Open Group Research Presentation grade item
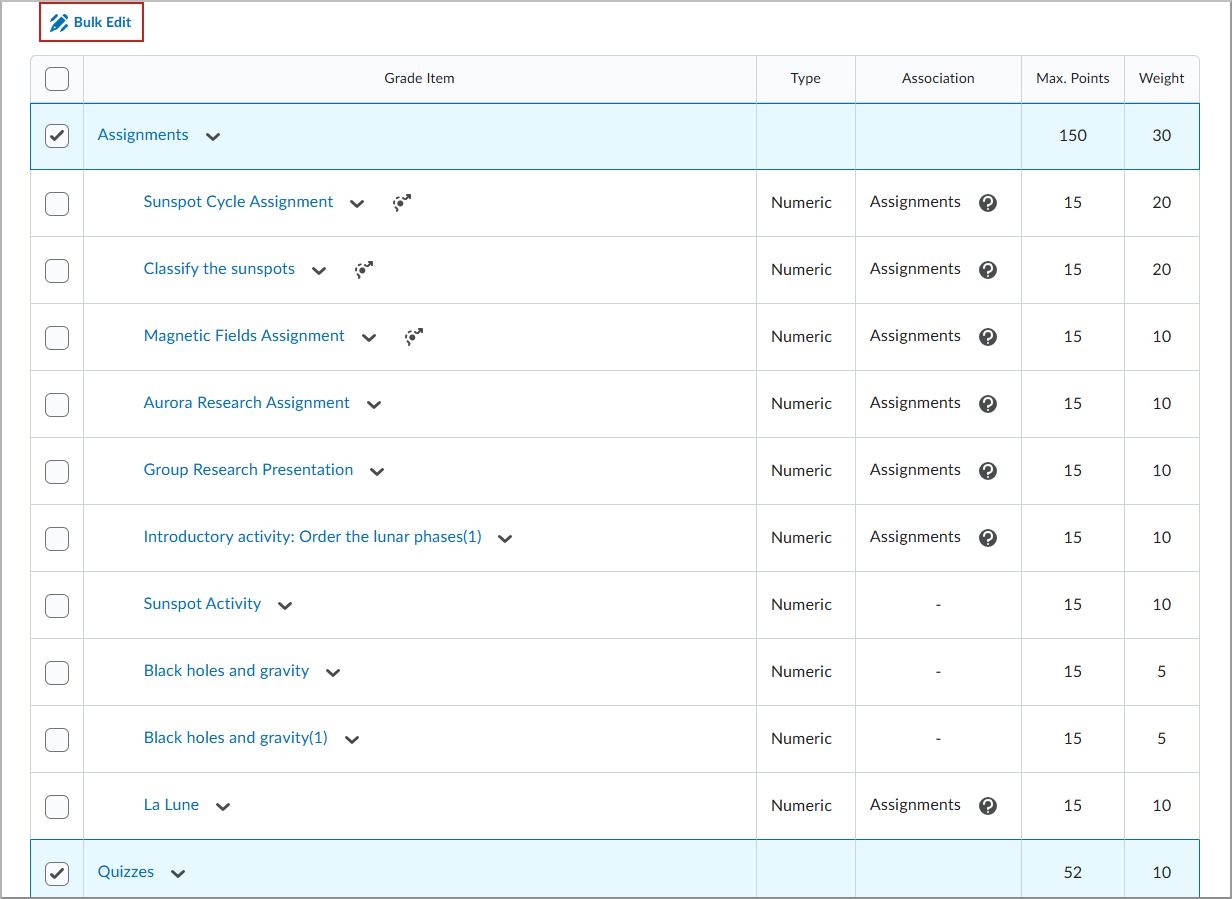The image size is (1232, 899). click(x=248, y=470)
